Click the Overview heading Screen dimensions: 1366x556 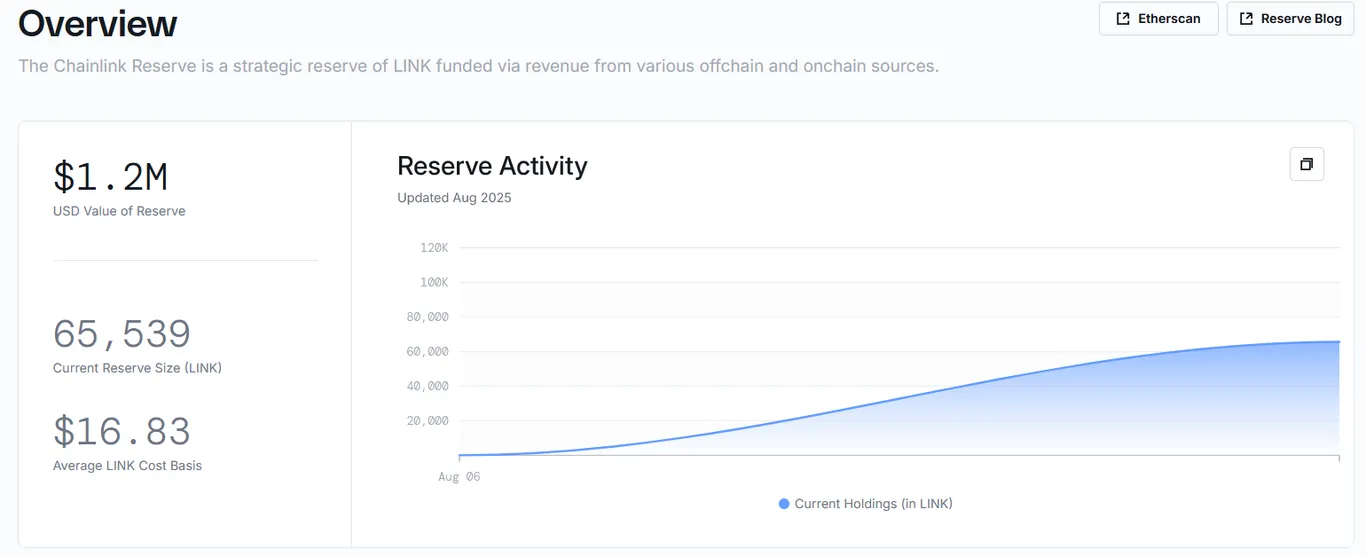tap(98, 23)
